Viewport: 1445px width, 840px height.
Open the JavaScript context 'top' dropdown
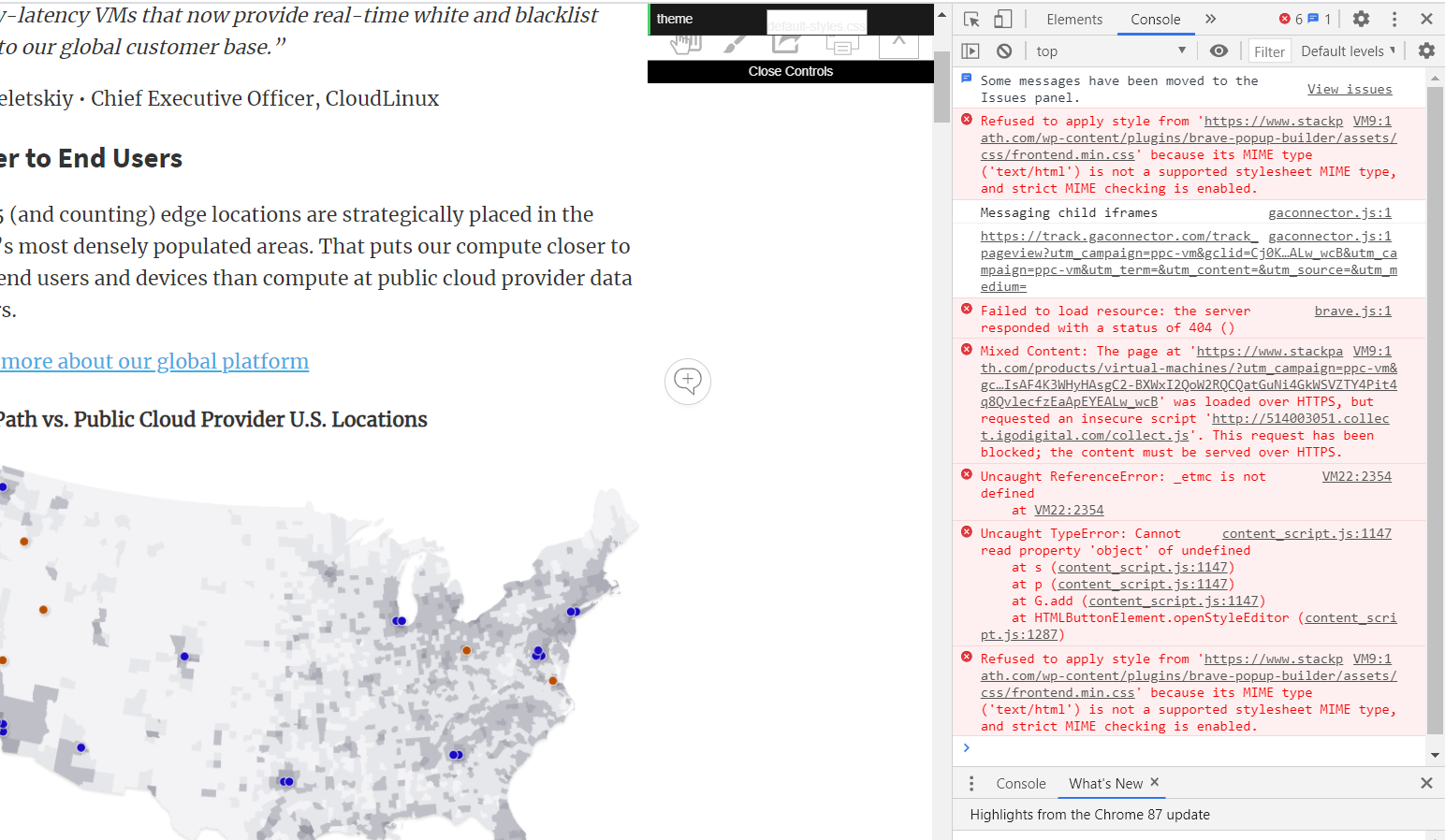[1111, 51]
